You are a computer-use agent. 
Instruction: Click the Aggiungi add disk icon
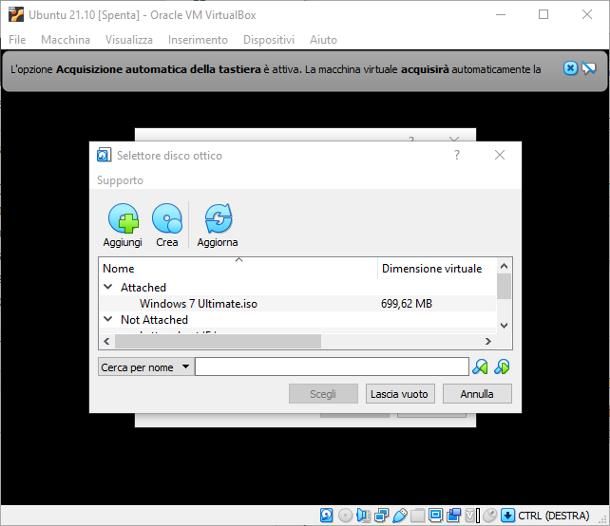click(x=123, y=218)
